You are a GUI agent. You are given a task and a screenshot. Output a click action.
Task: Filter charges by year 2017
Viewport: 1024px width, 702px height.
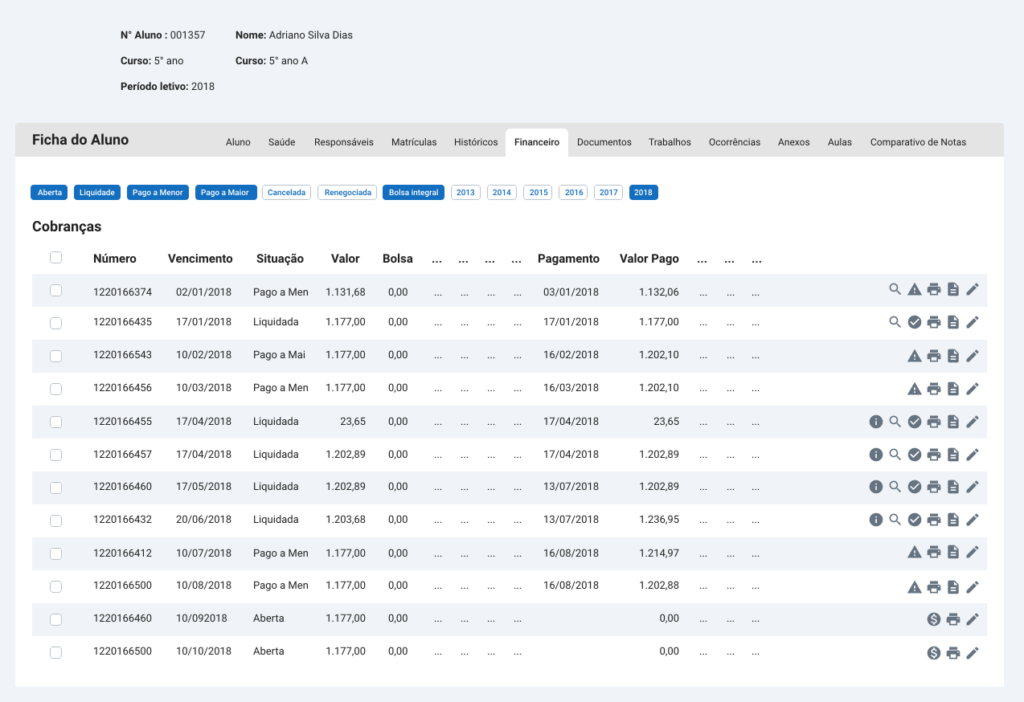coord(608,193)
